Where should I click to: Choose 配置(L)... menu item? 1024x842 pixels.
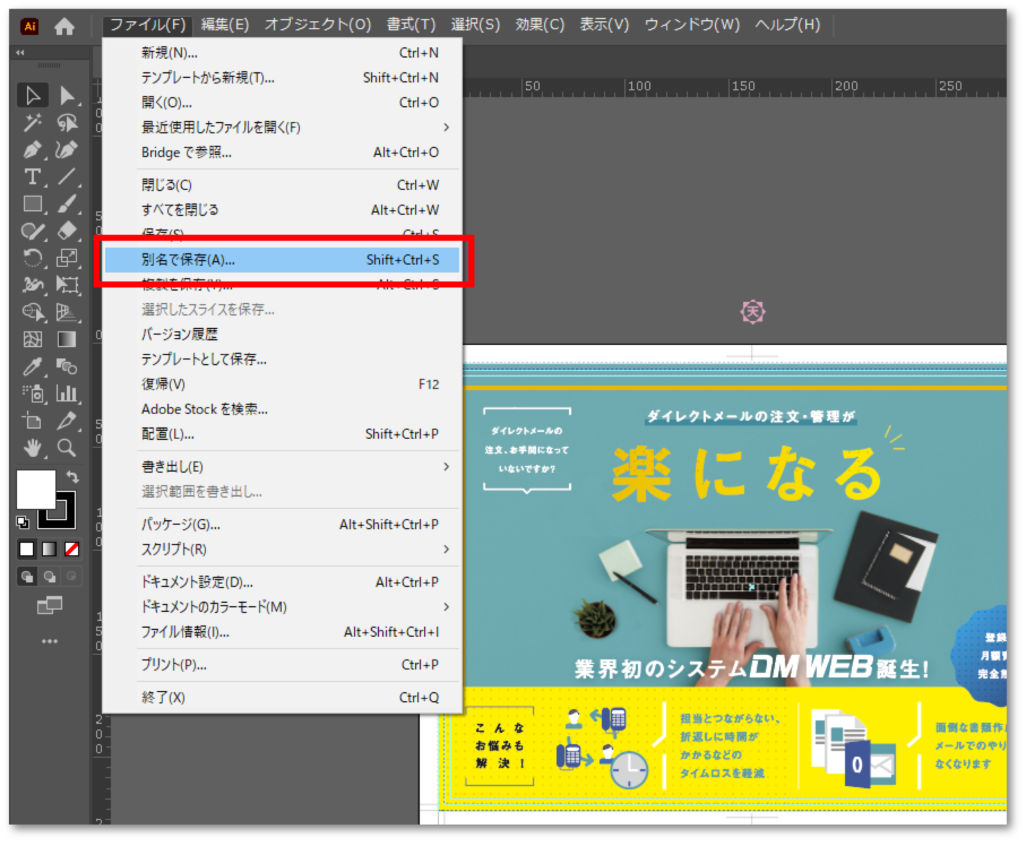pos(282,434)
